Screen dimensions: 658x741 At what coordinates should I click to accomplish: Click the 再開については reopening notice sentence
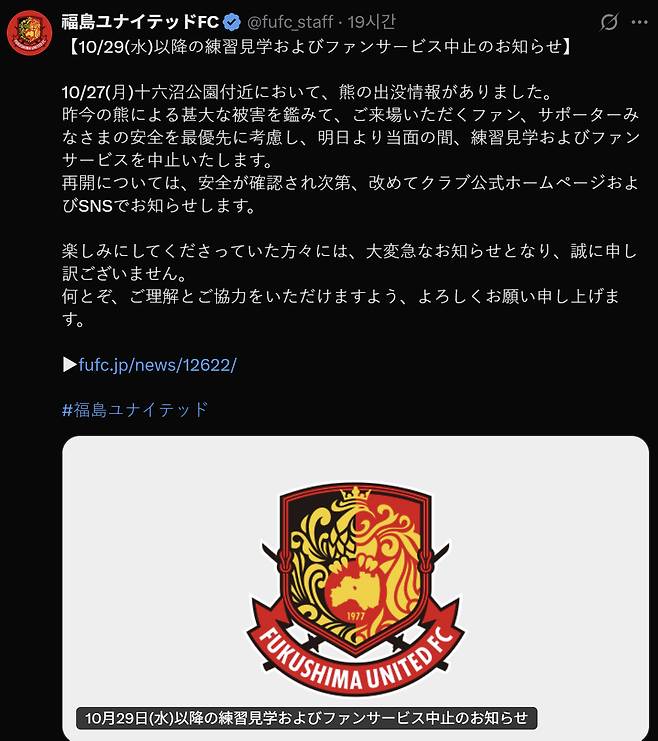point(350,194)
